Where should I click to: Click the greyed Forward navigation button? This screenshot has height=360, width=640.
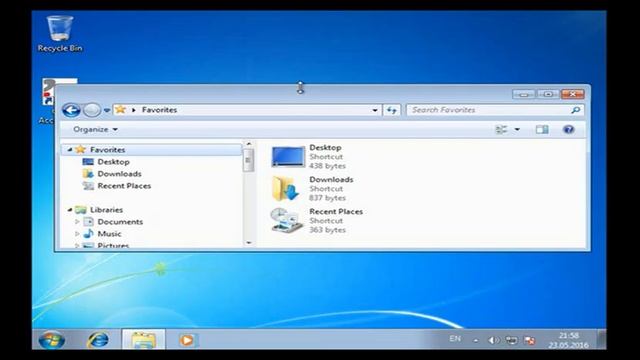coord(92,110)
